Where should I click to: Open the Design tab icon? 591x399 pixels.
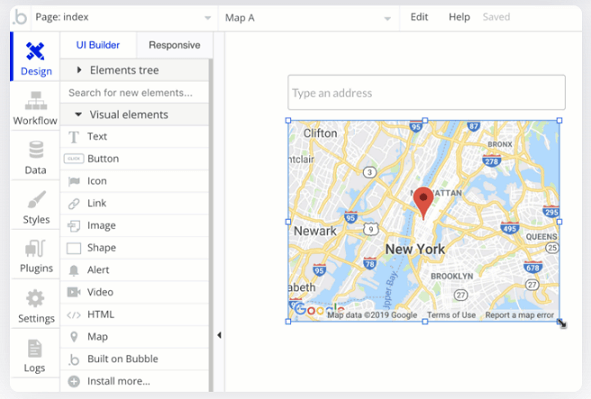pyautogui.click(x=35, y=51)
